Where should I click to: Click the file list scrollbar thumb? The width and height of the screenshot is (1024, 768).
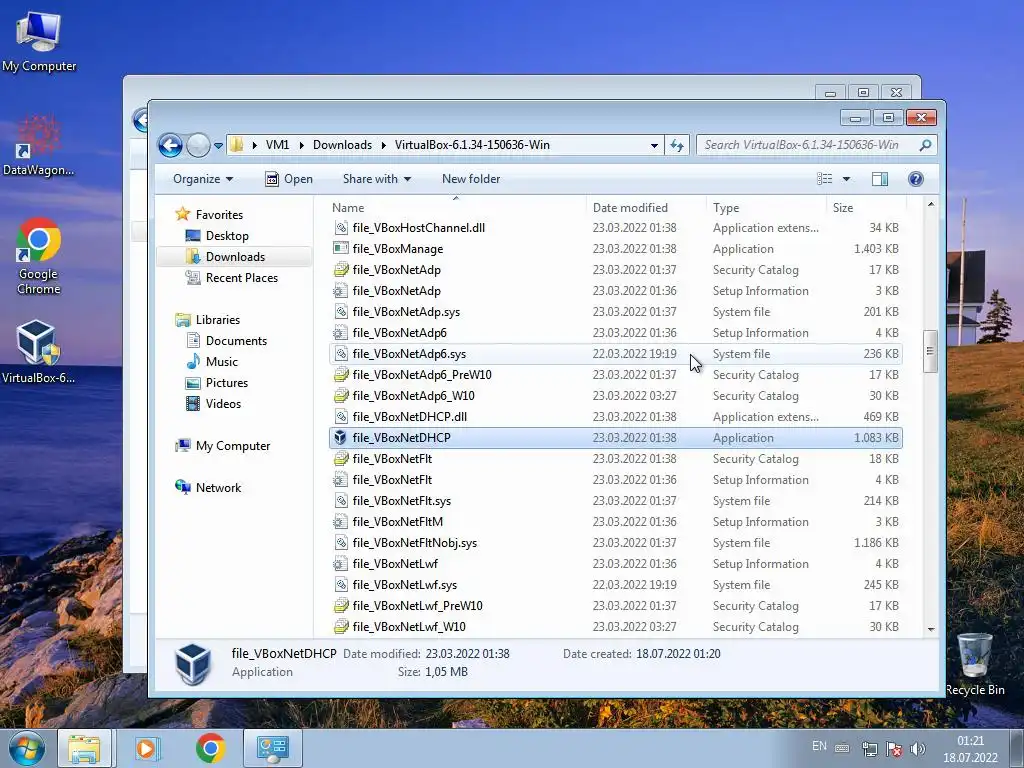(x=931, y=351)
